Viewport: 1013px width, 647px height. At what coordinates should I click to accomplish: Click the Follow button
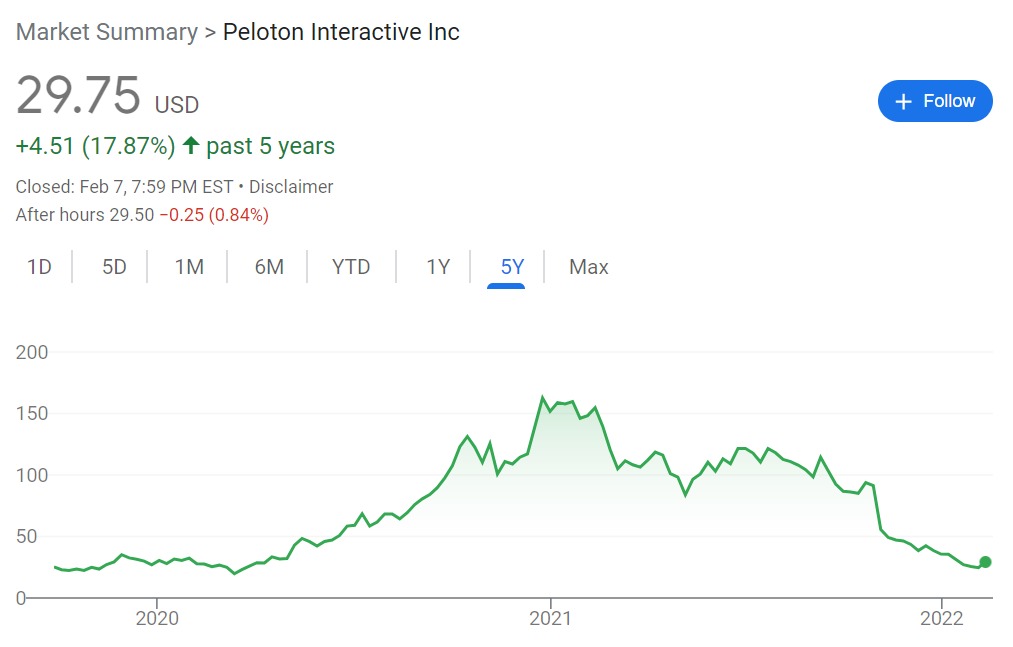934,101
